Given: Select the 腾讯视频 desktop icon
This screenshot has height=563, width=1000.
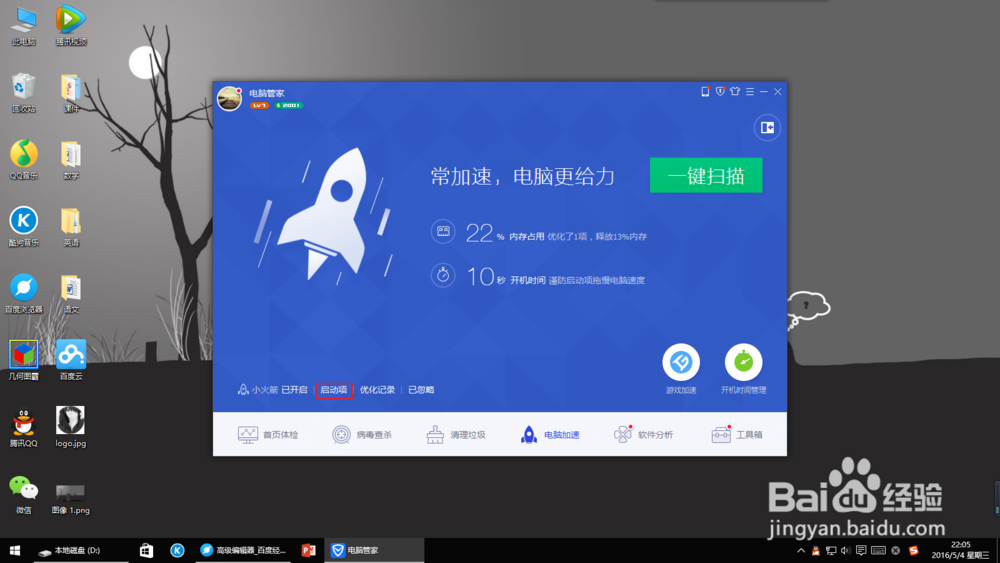Looking at the screenshot, I should (x=71, y=26).
